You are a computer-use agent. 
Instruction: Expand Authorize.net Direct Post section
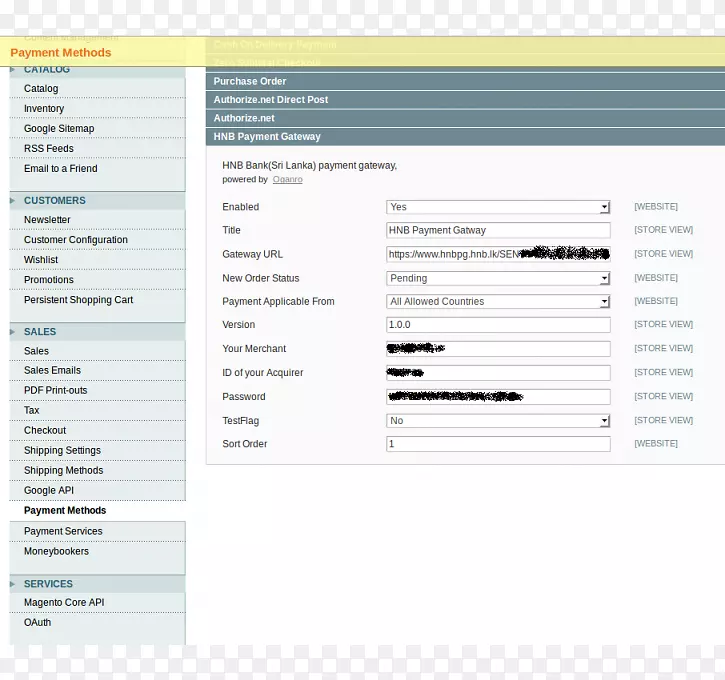point(270,100)
